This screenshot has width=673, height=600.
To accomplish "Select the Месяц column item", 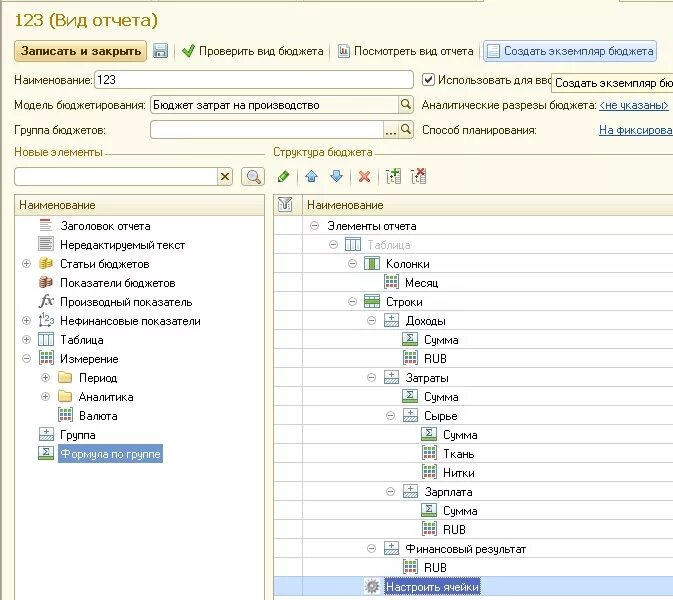I will [x=421, y=283].
